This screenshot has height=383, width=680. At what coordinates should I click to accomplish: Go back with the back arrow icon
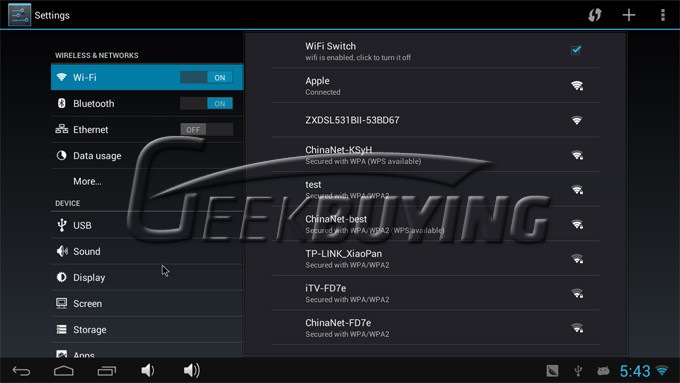21,371
